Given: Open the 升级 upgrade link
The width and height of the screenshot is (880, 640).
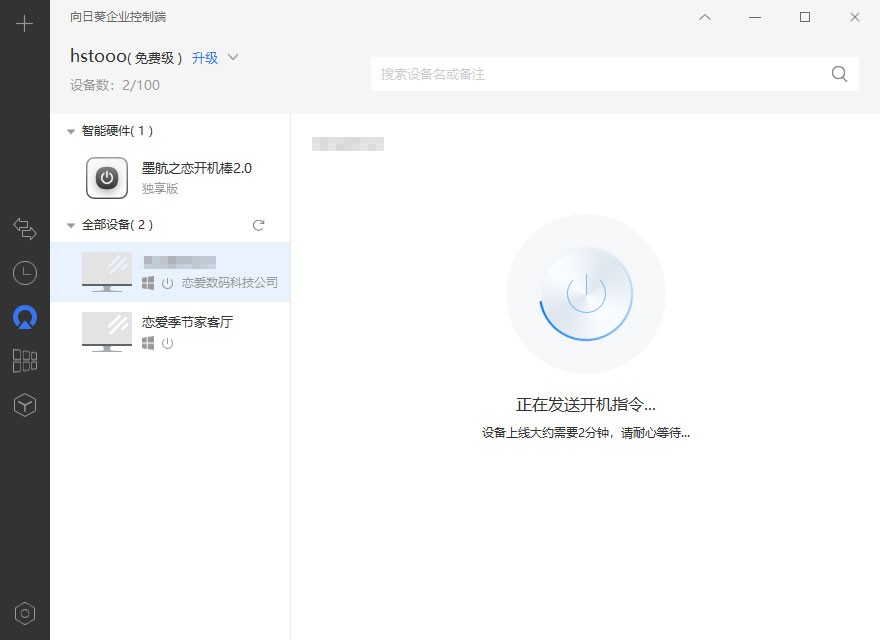Looking at the screenshot, I should coord(204,58).
